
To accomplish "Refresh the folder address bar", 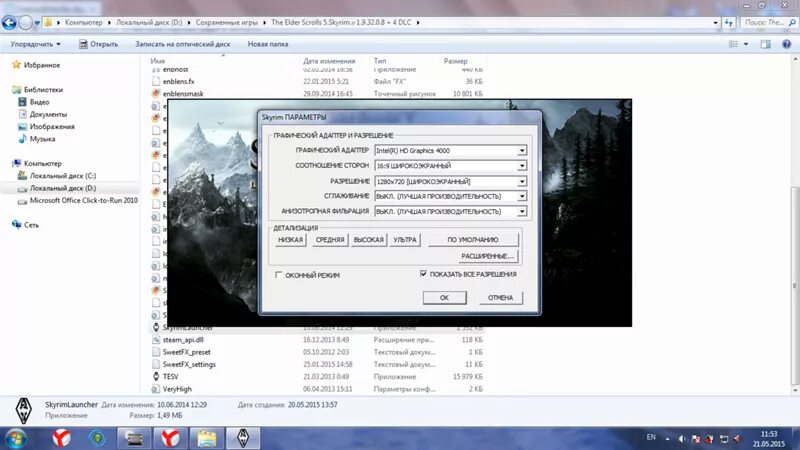I will click(729, 22).
